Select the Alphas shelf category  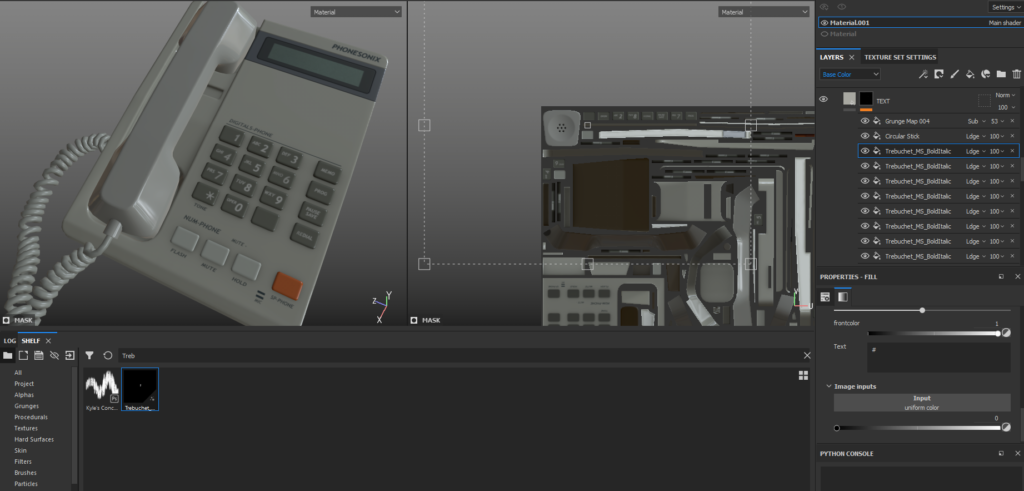click(x=24, y=395)
